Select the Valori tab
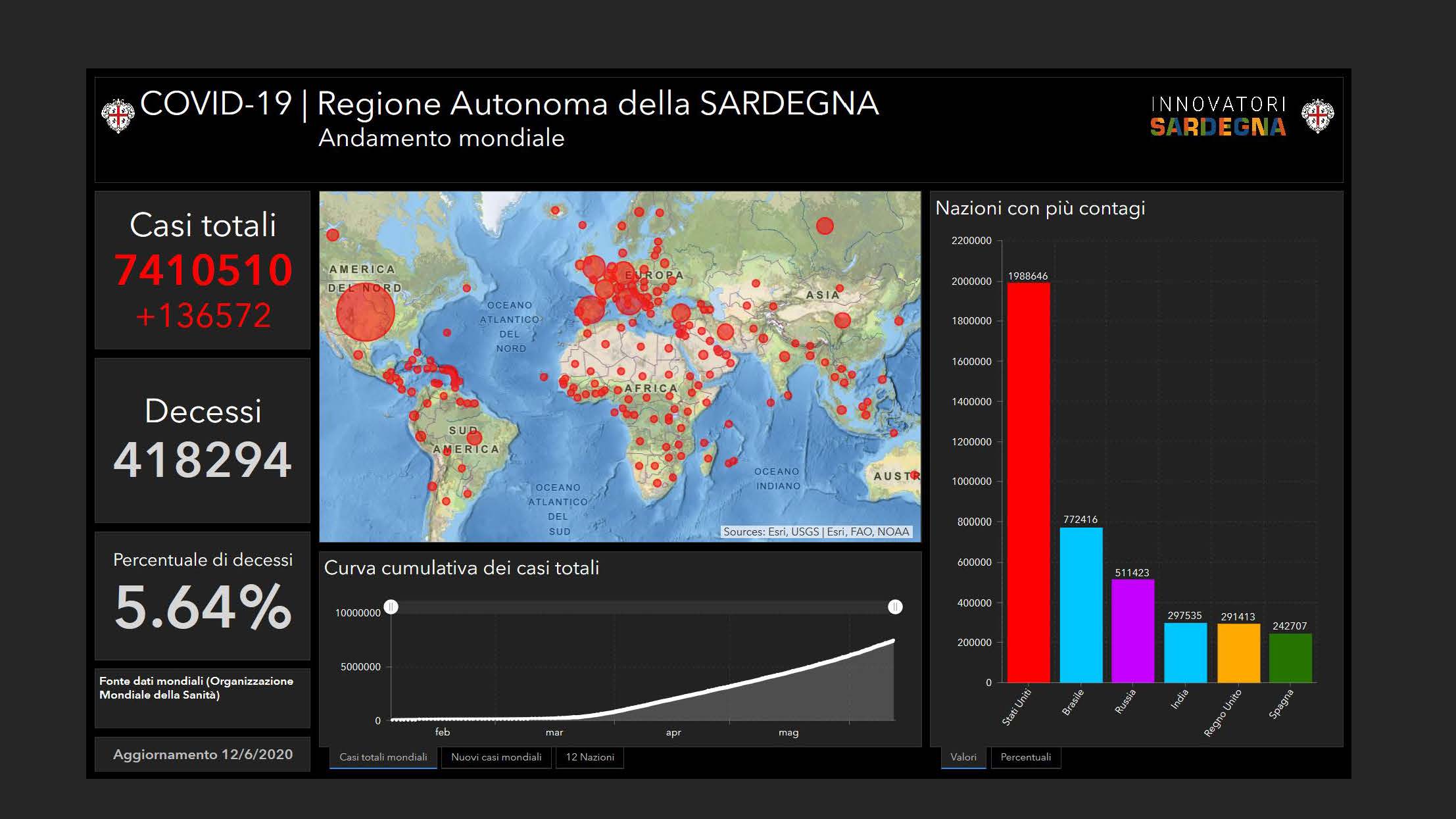Image resolution: width=1456 pixels, height=819 pixels. 963,757
